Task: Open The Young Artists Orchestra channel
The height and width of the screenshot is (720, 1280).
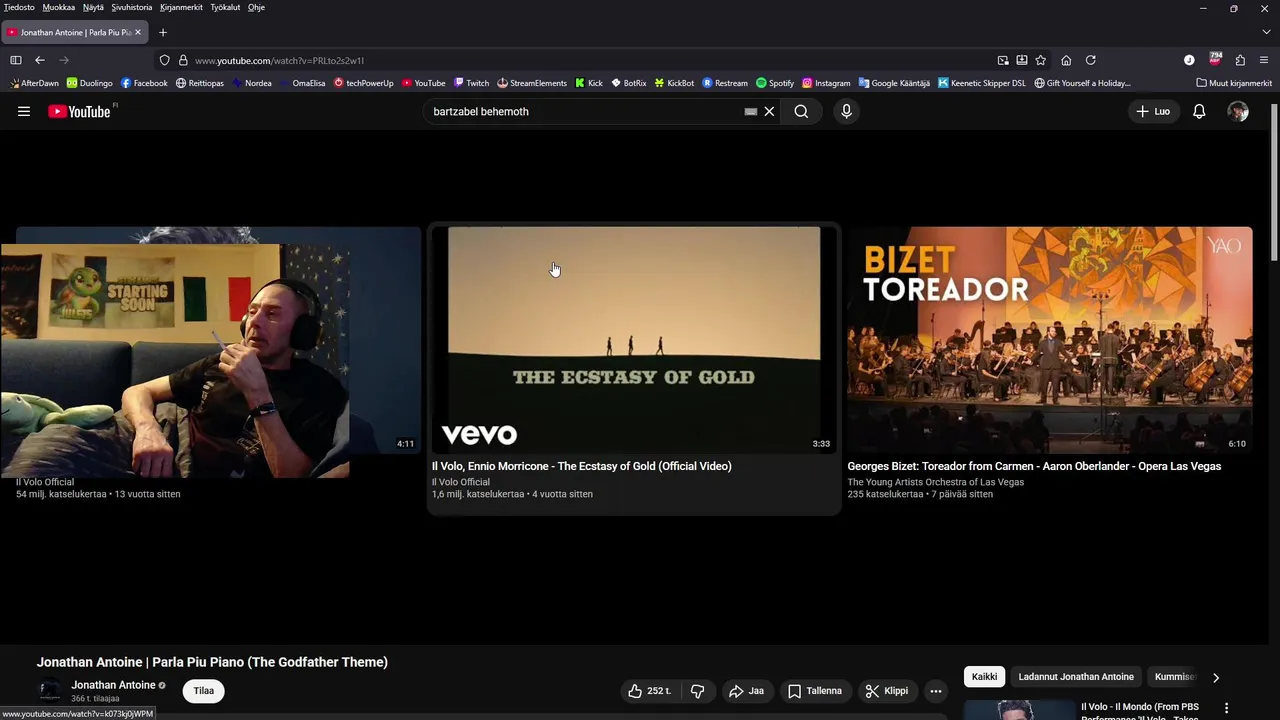Action: pyautogui.click(x=936, y=482)
